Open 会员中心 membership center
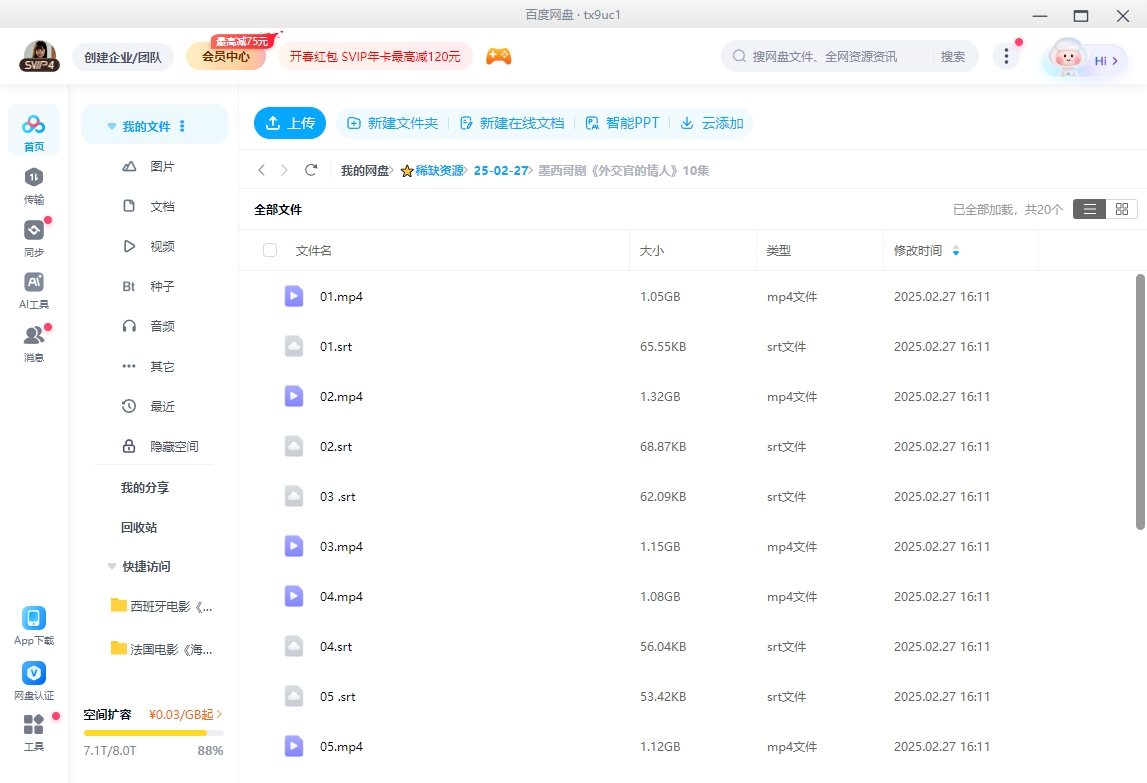 tap(228, 56)
